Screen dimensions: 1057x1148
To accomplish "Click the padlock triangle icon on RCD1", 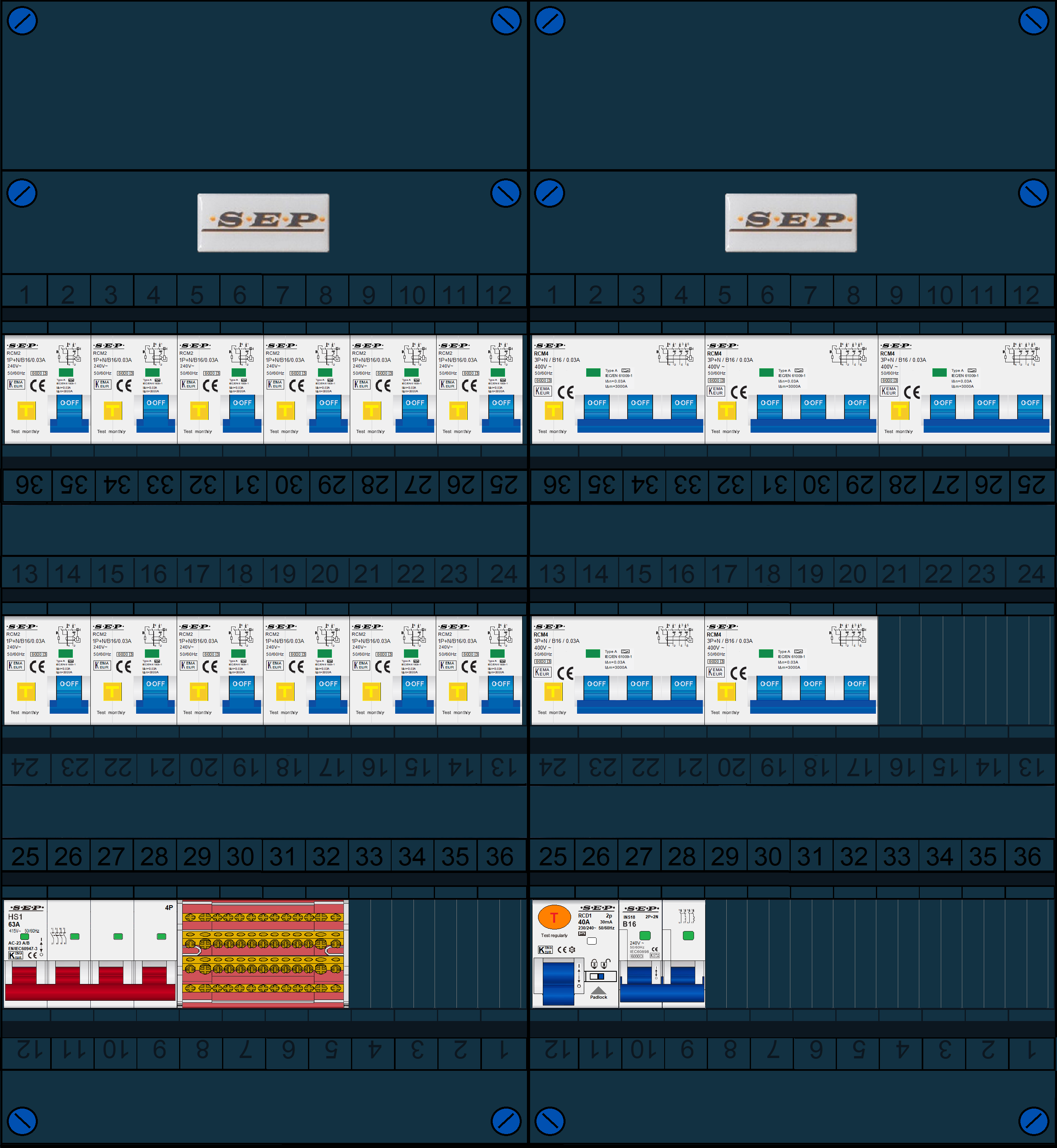I will (598, 990).
